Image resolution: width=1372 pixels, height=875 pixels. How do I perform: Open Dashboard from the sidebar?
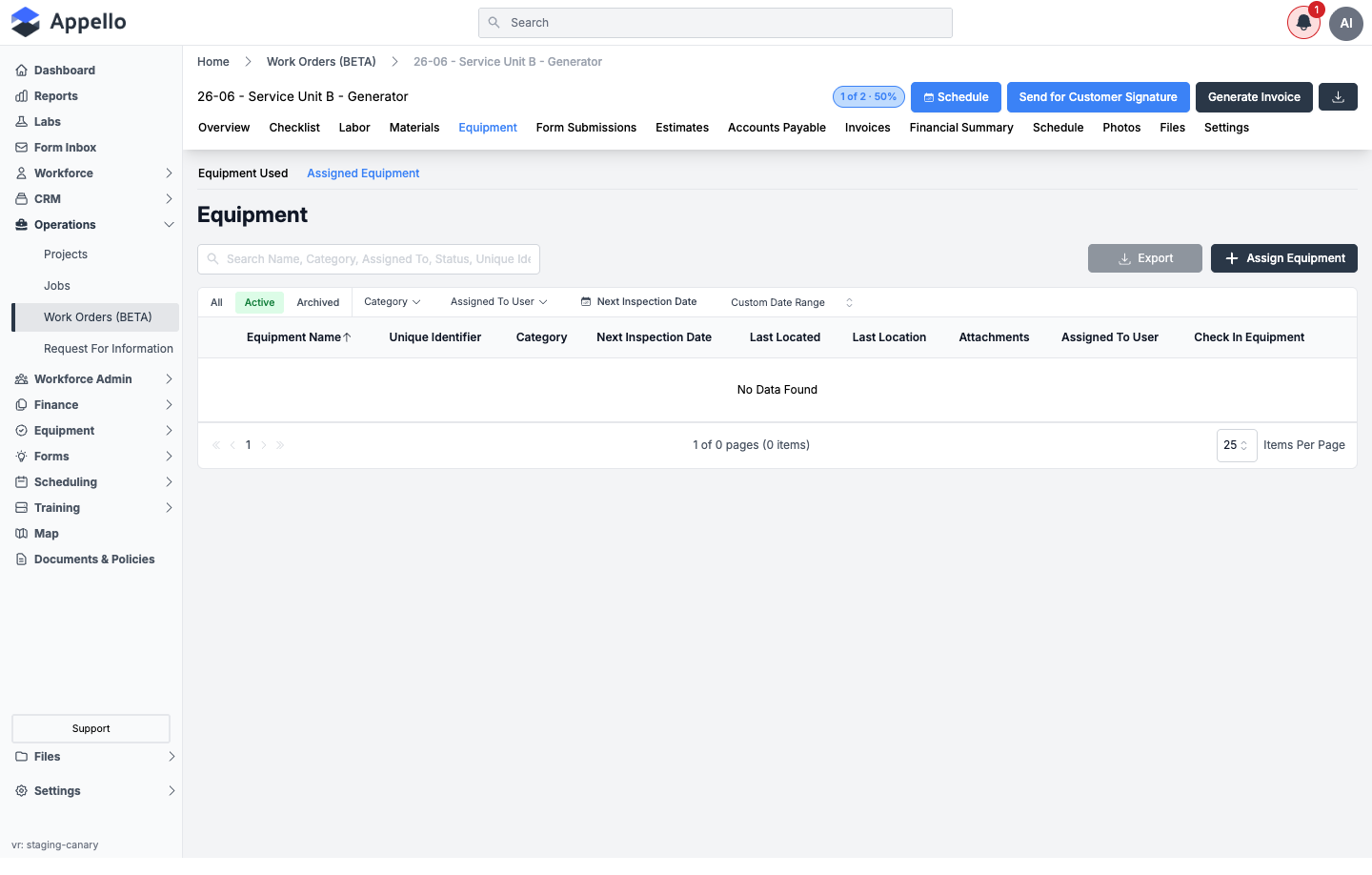click(64, 71)
